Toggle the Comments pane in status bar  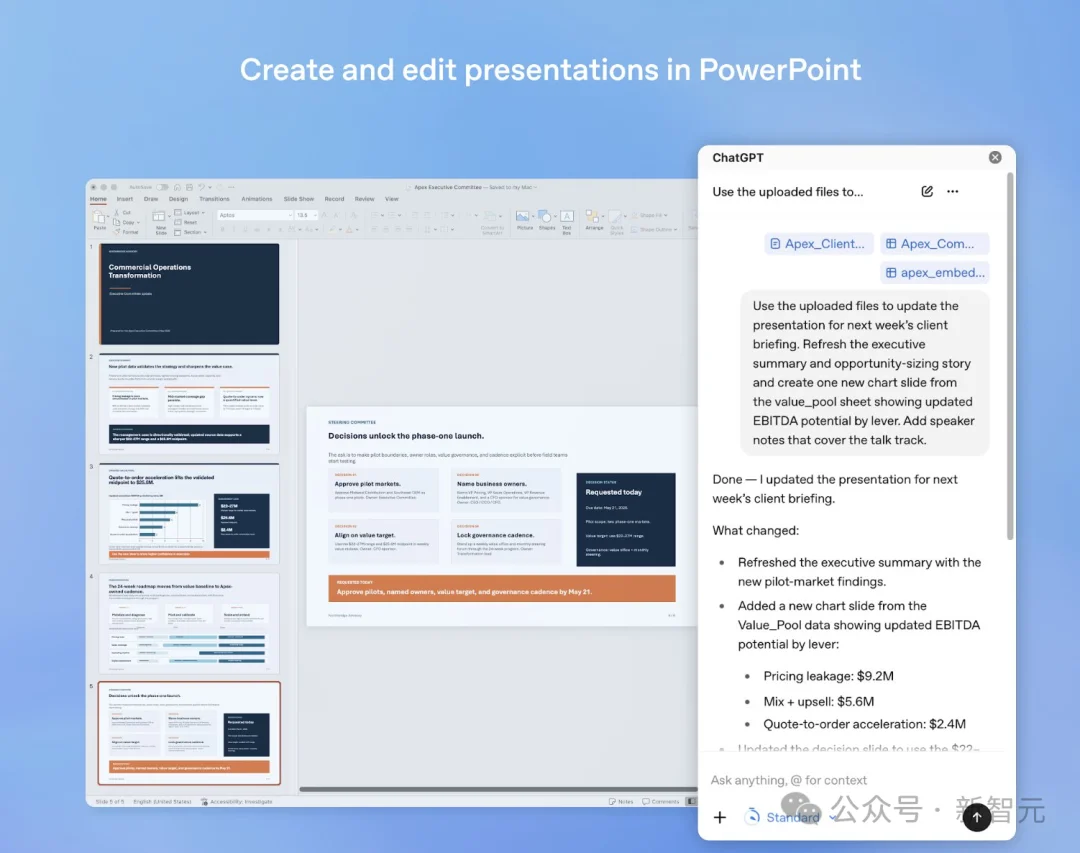pos(661,801)
